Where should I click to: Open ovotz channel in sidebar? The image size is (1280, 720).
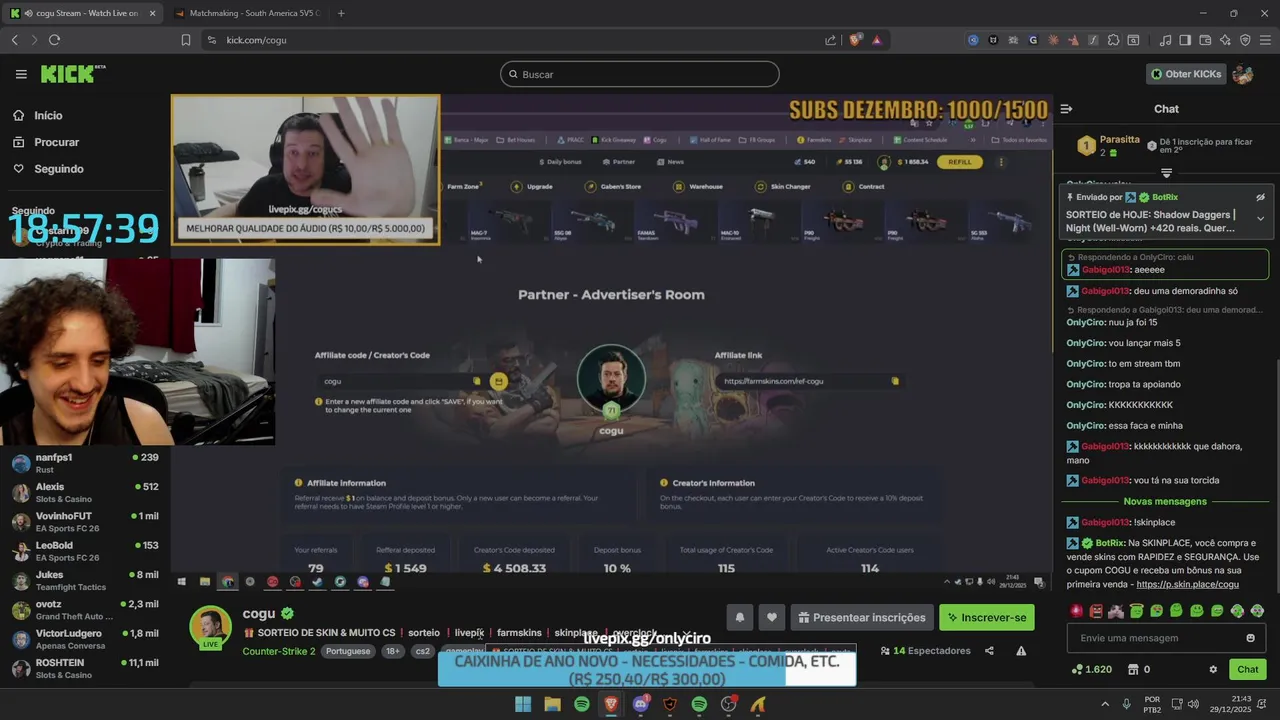[x=85, y=610]
